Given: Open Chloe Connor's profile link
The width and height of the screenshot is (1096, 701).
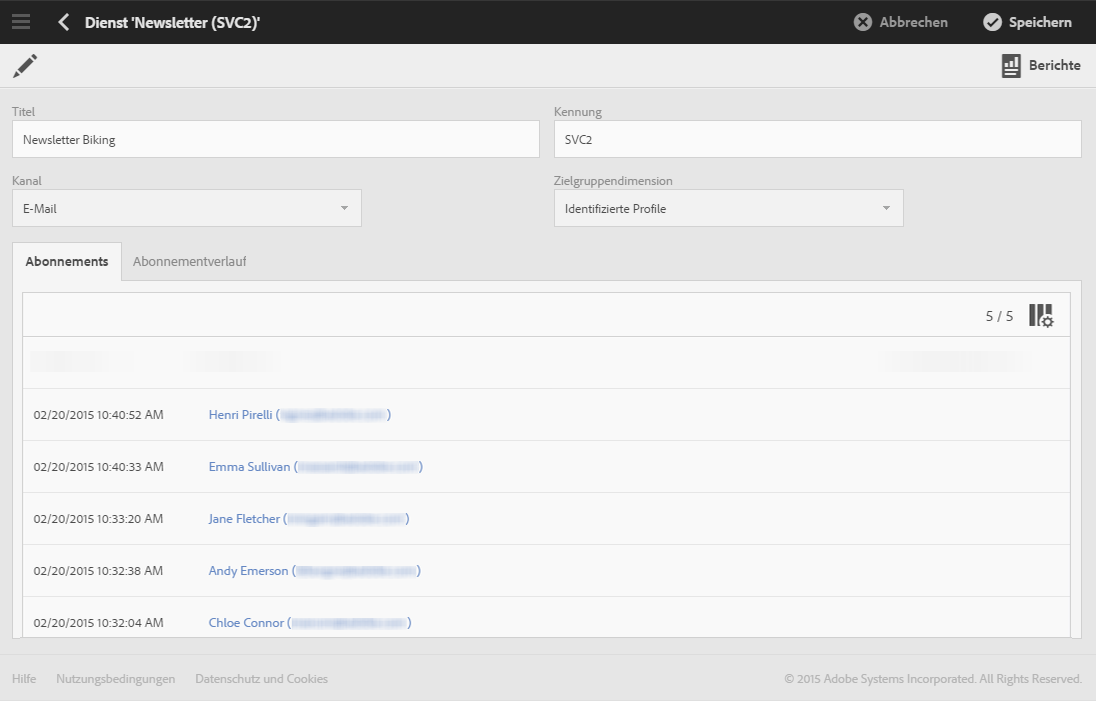Looking at the screenshot, I should tap(246, 623).
